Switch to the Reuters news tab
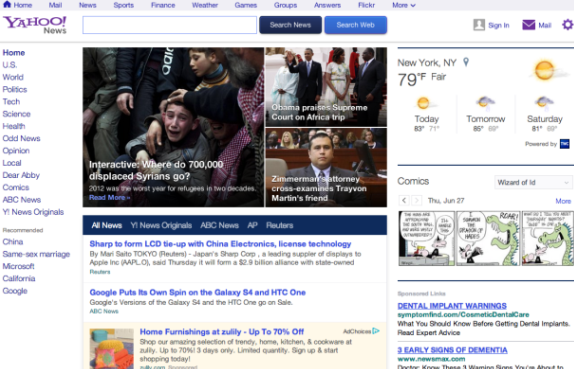574x369 pixels. coord(279,225)
